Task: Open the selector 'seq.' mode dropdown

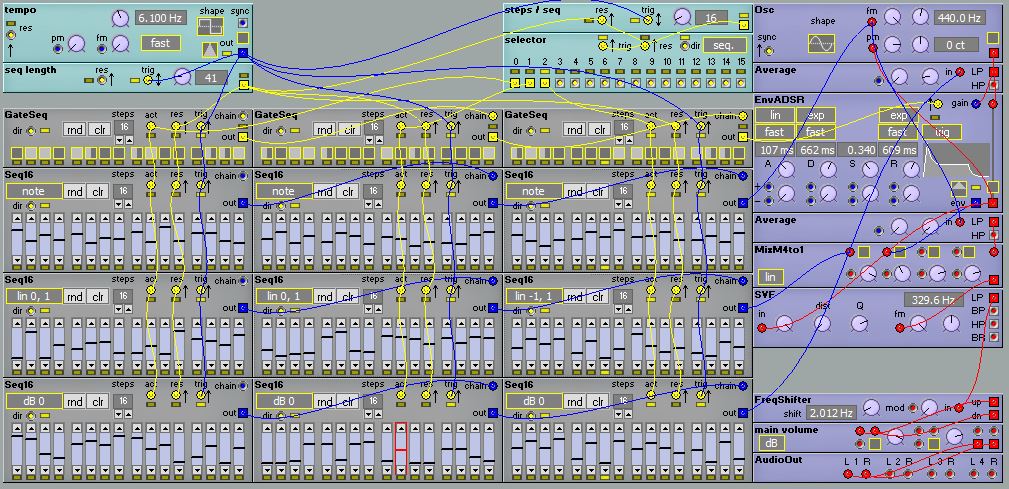Action: (725, 45)
